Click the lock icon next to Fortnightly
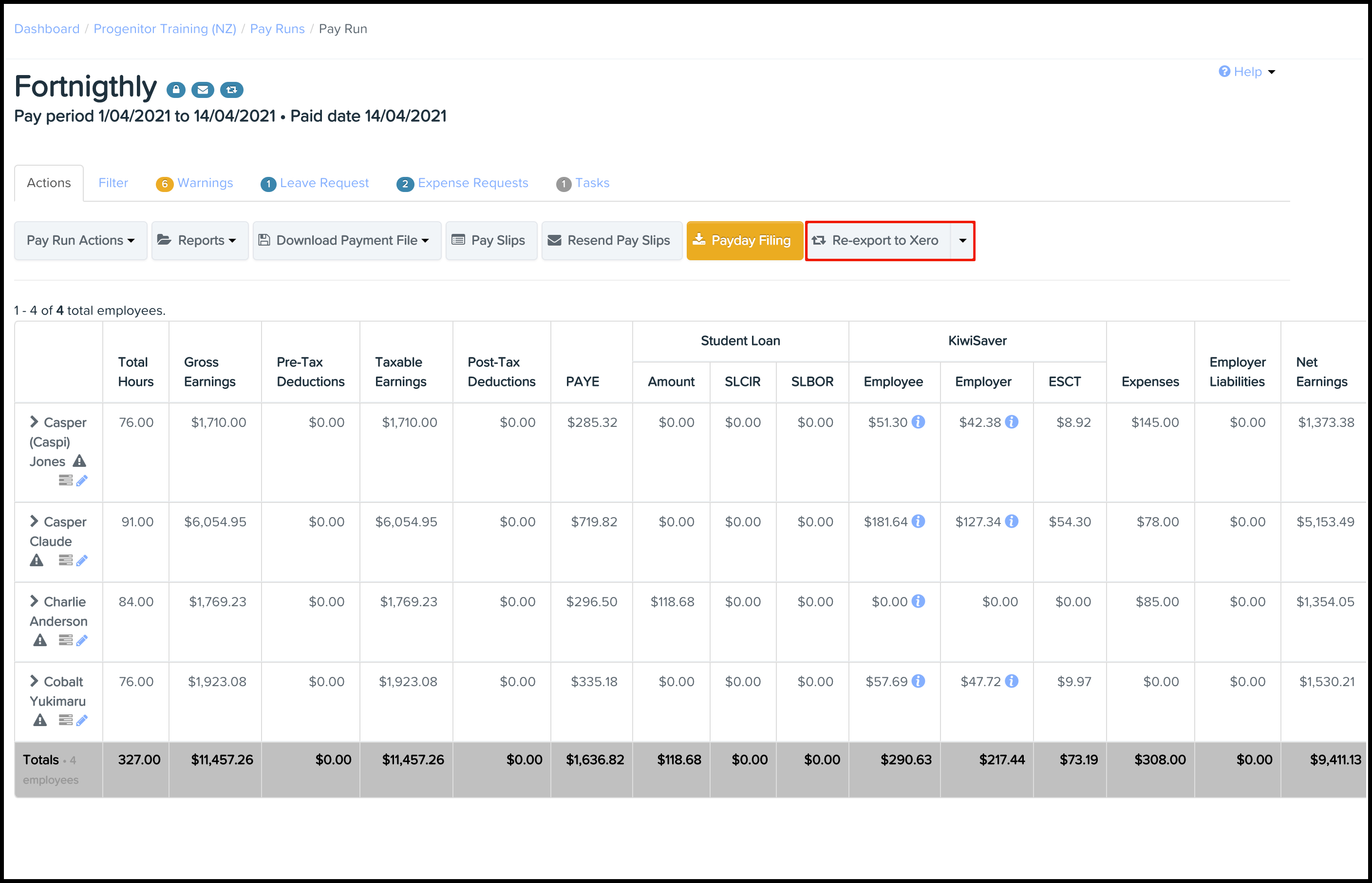Viewport: 1372px width, 883px height. coord(176,90)
